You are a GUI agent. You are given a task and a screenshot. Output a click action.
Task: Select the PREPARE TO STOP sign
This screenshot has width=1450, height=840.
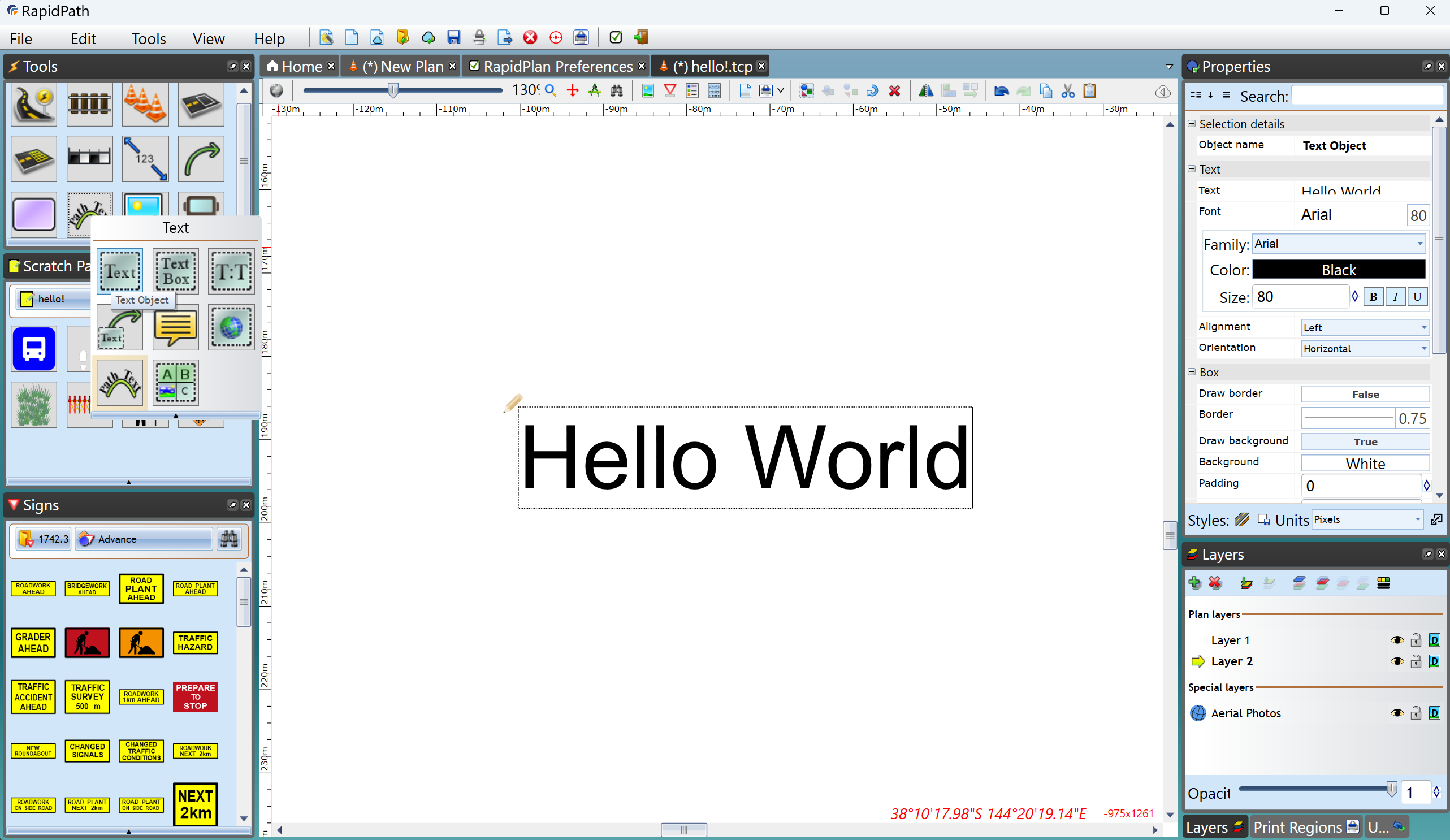(x=195, y=697)
